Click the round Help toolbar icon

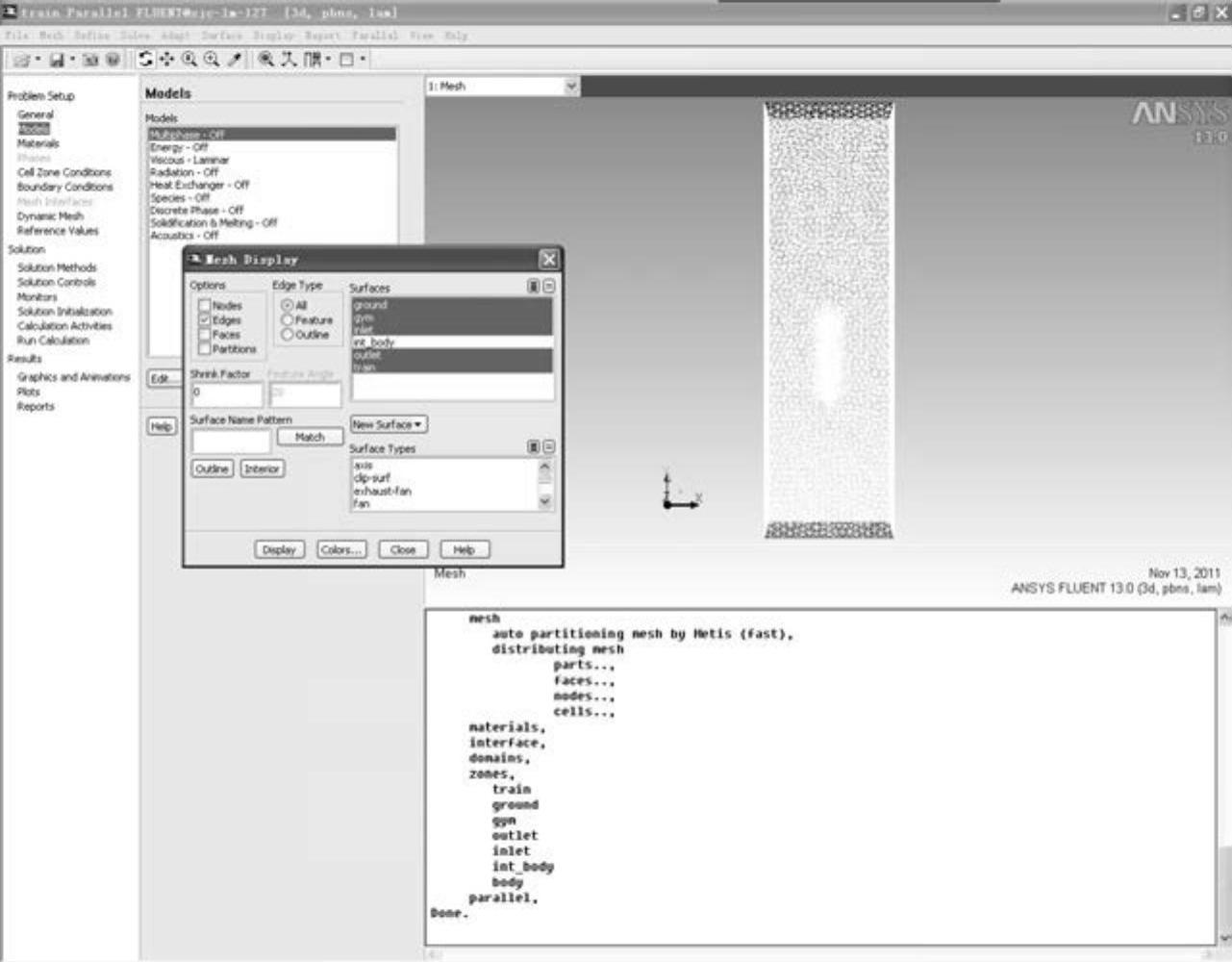113,60
